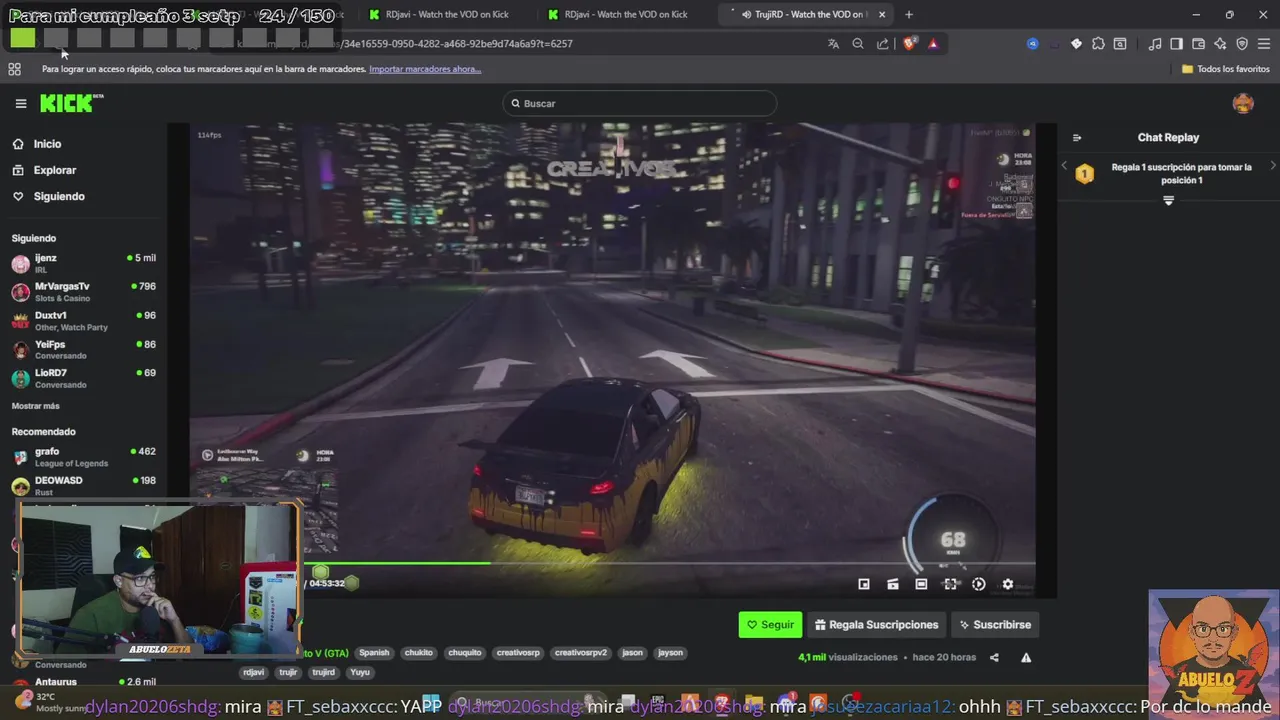
Task: Click Importar marcadores ahora link
Action: pyautogui.click(x=425, y=69)
